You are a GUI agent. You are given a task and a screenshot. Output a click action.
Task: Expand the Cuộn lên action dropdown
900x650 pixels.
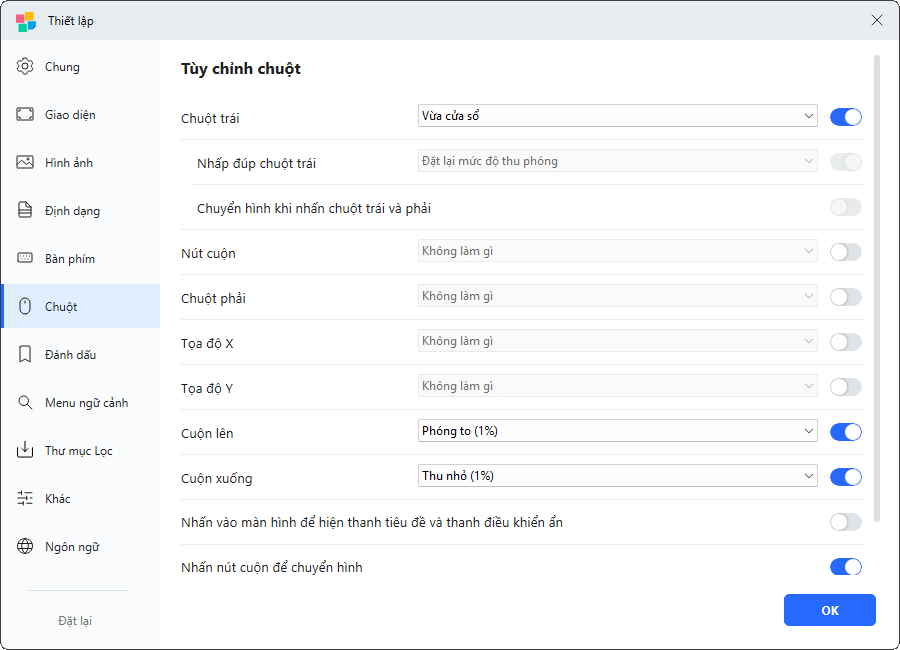coord(617,431)
